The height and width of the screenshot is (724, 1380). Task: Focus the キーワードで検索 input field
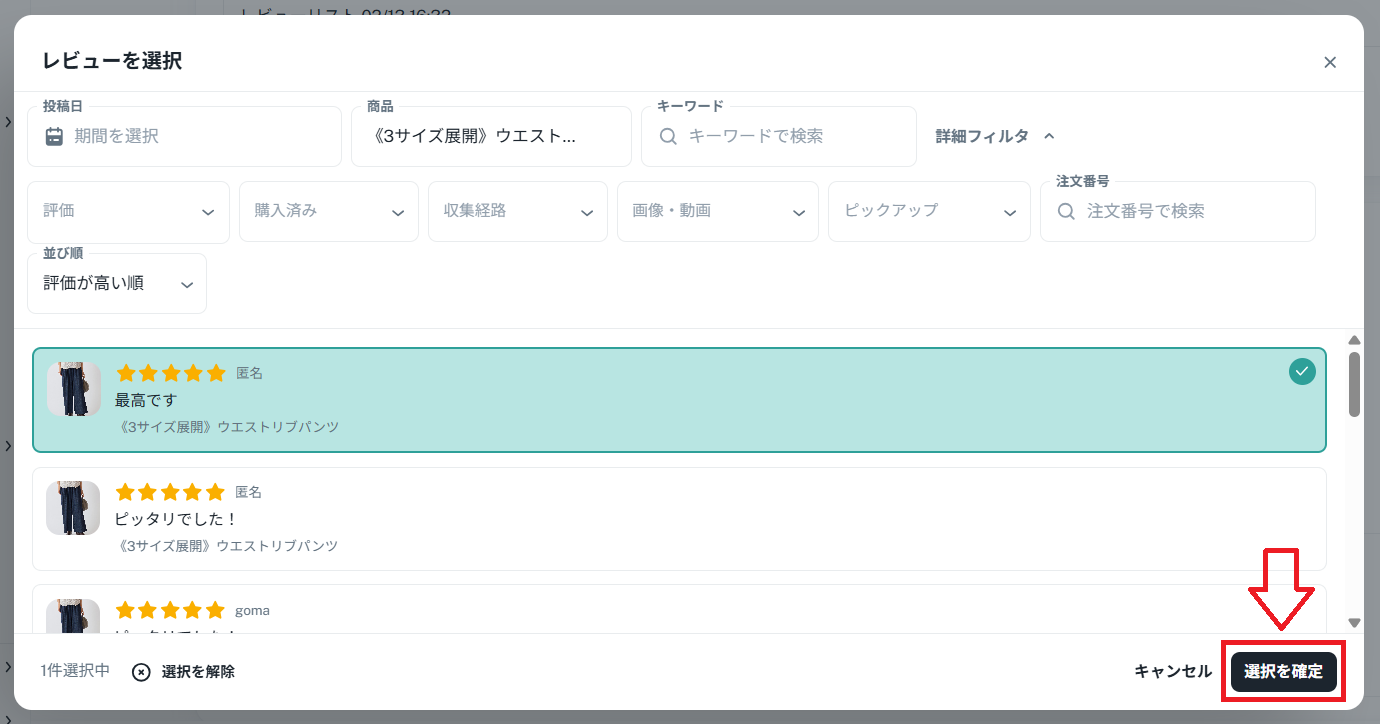(790, 136)
